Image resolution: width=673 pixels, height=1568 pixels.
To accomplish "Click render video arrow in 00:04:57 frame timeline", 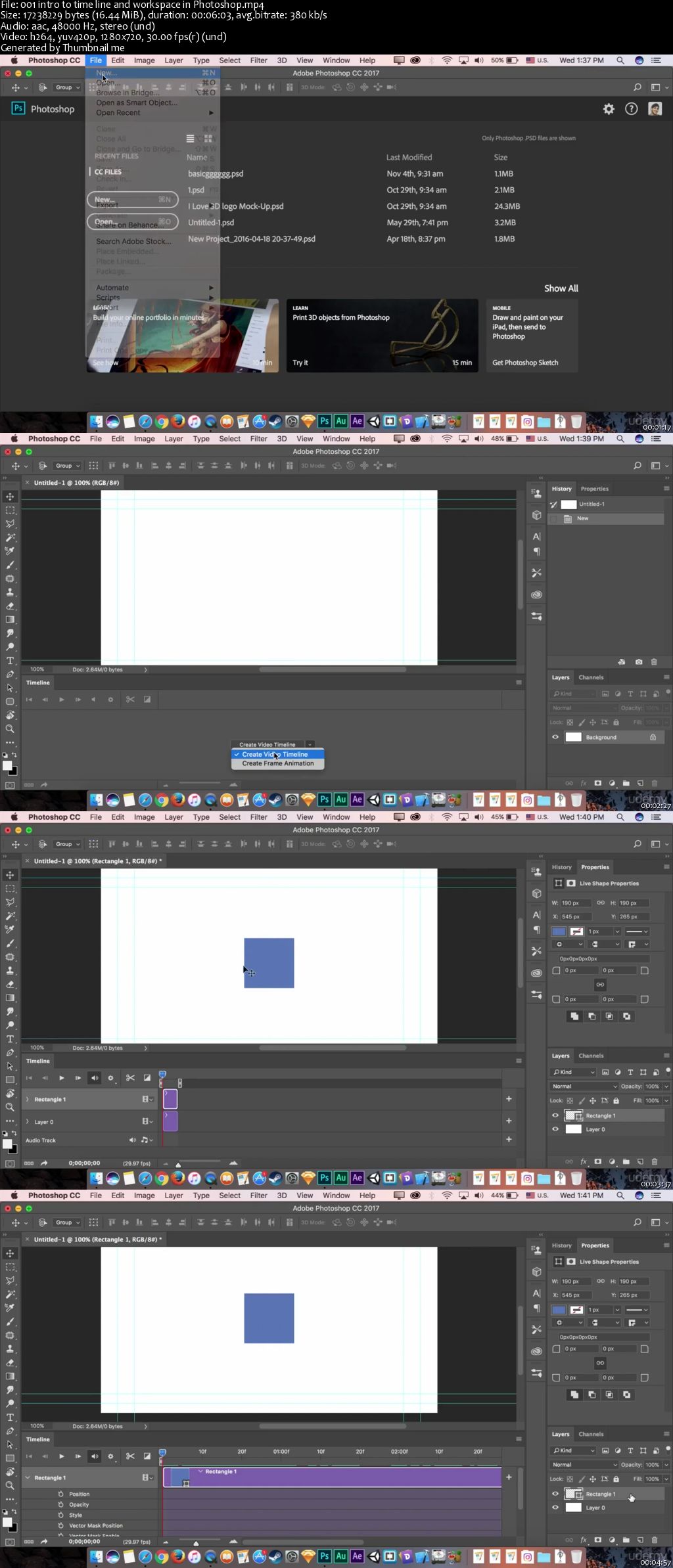I will [x=44, y=1541].
